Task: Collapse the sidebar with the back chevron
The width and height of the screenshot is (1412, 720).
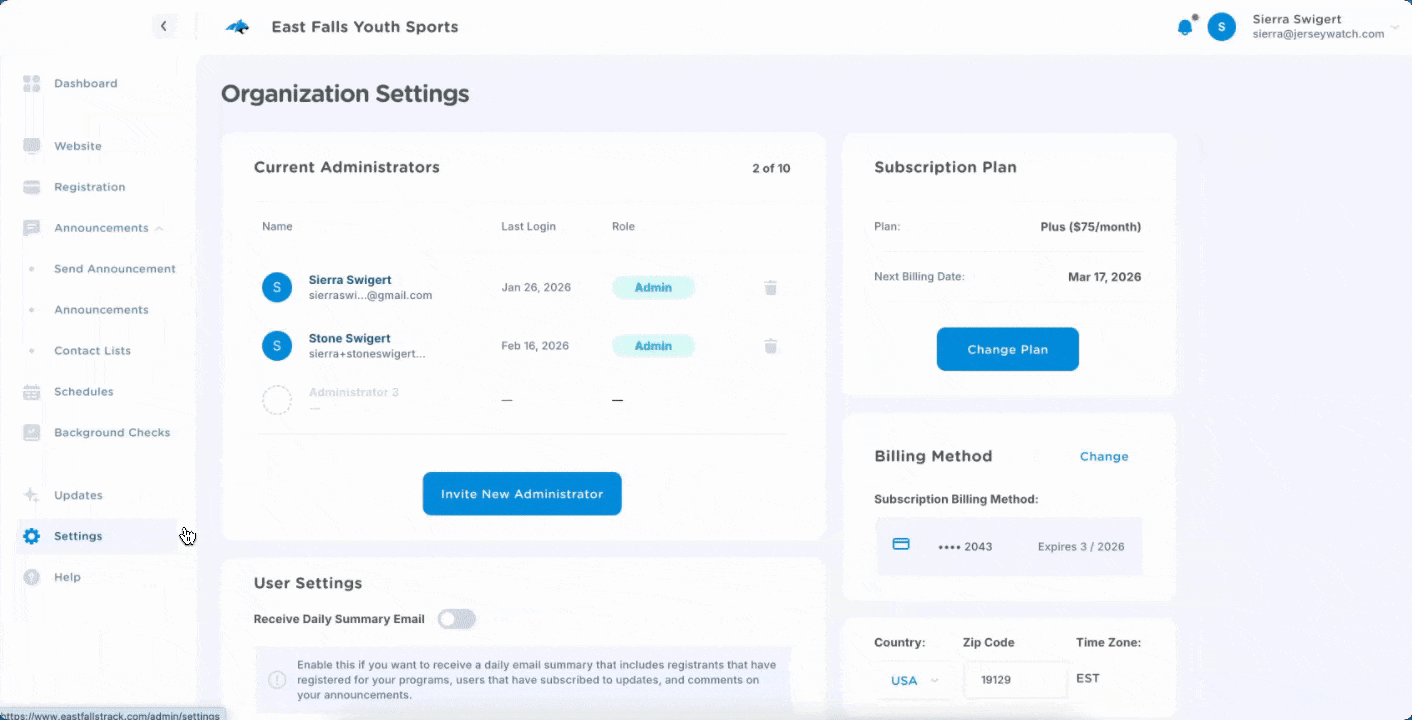Action: coord(164,27)
